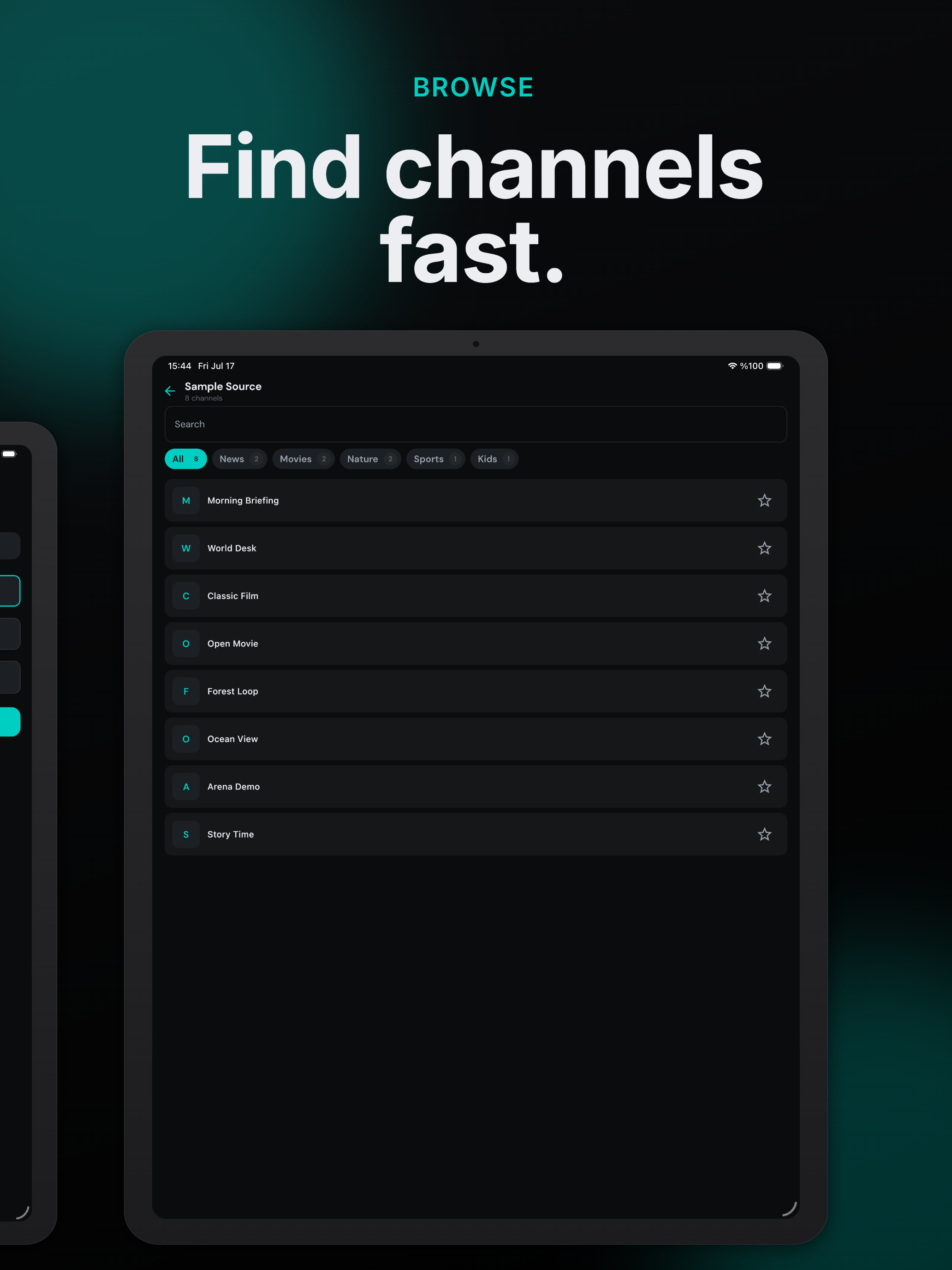The height and width of the screenshot is (1270, 952).
Task: Filter channels by News
Action: 239,459
